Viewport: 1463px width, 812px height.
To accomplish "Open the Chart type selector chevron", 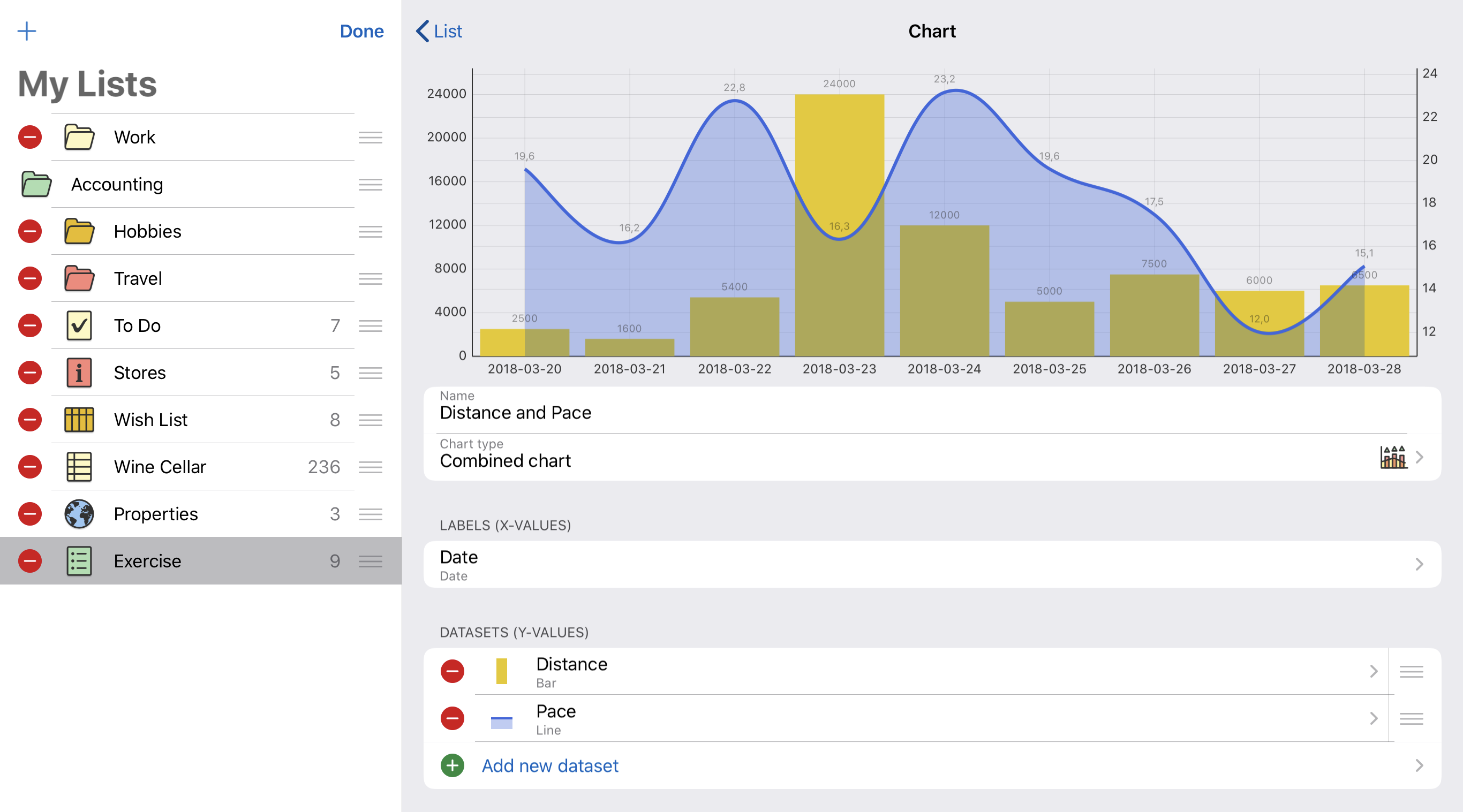I will (x=1419, y=457).
